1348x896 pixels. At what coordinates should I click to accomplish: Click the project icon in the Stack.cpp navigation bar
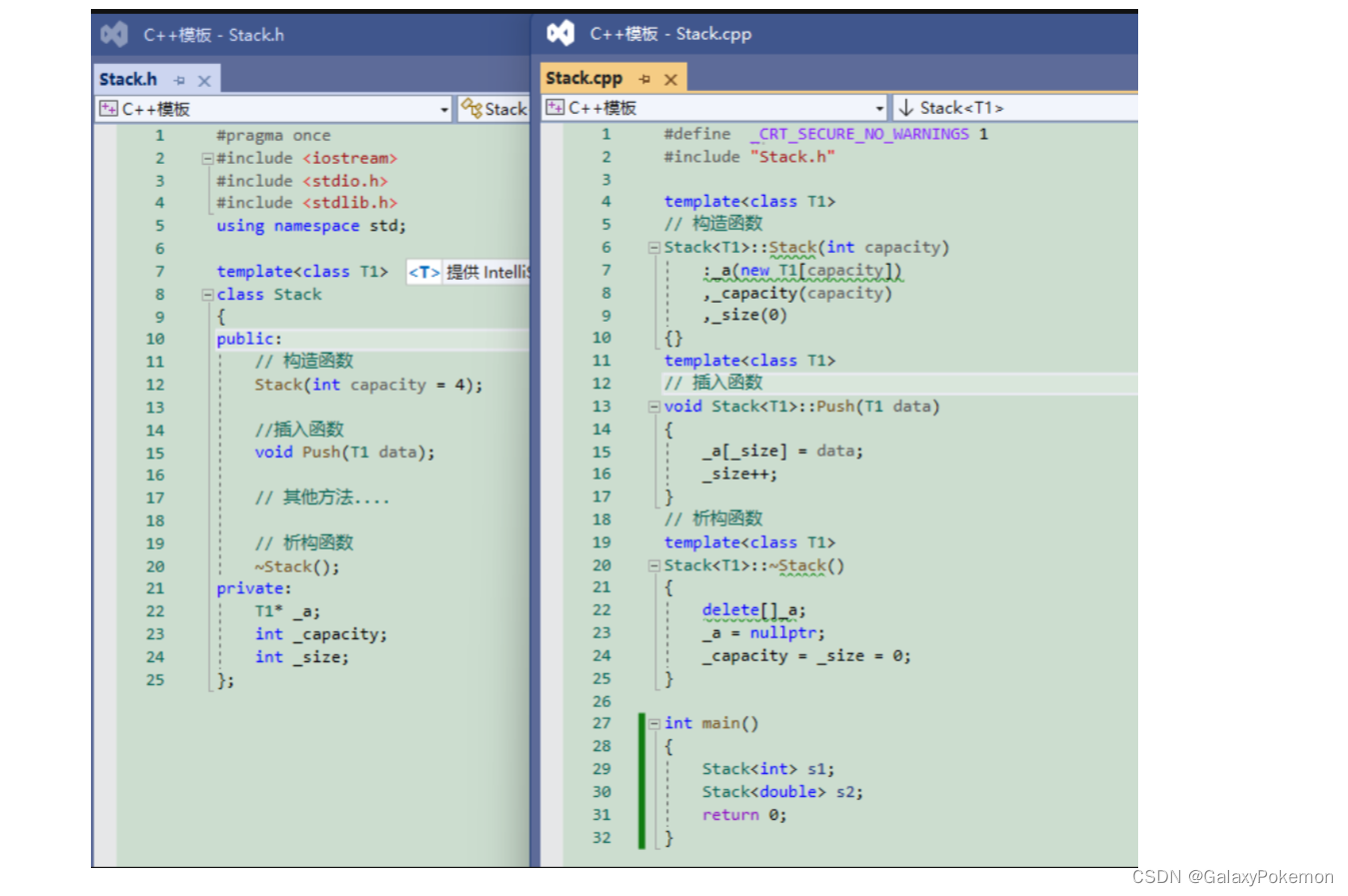point(555,107)
